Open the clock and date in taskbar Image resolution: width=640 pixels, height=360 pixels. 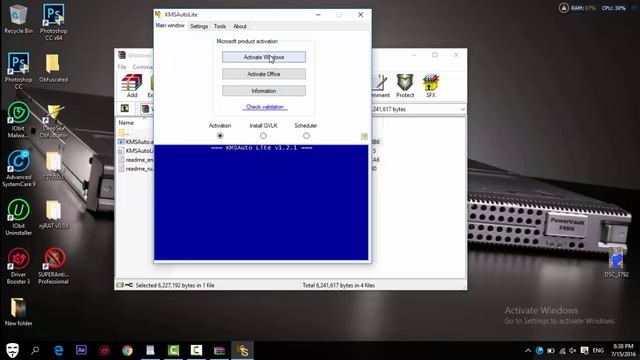coord(623,350)
